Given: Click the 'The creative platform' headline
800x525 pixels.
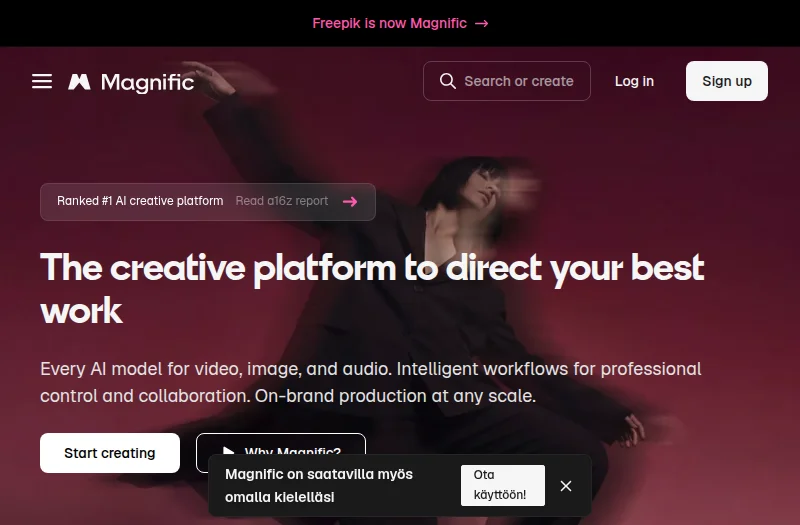Looking at the screenshot, I should 372,289.
